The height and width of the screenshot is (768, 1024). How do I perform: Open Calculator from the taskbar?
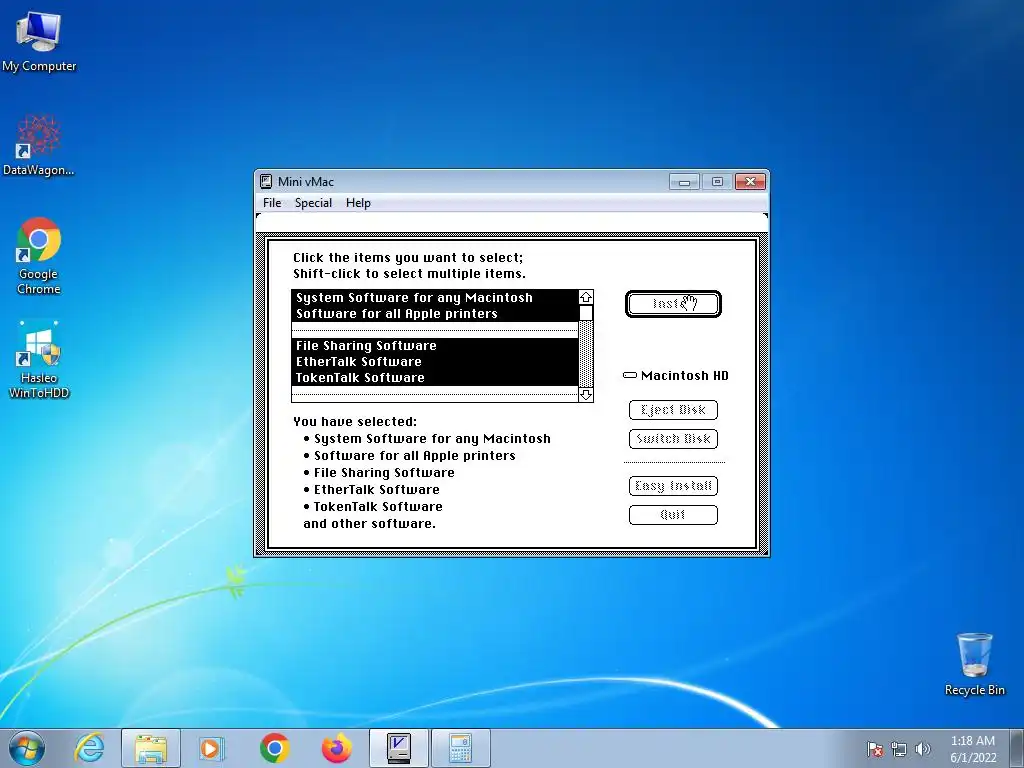[x=460, y=748]
